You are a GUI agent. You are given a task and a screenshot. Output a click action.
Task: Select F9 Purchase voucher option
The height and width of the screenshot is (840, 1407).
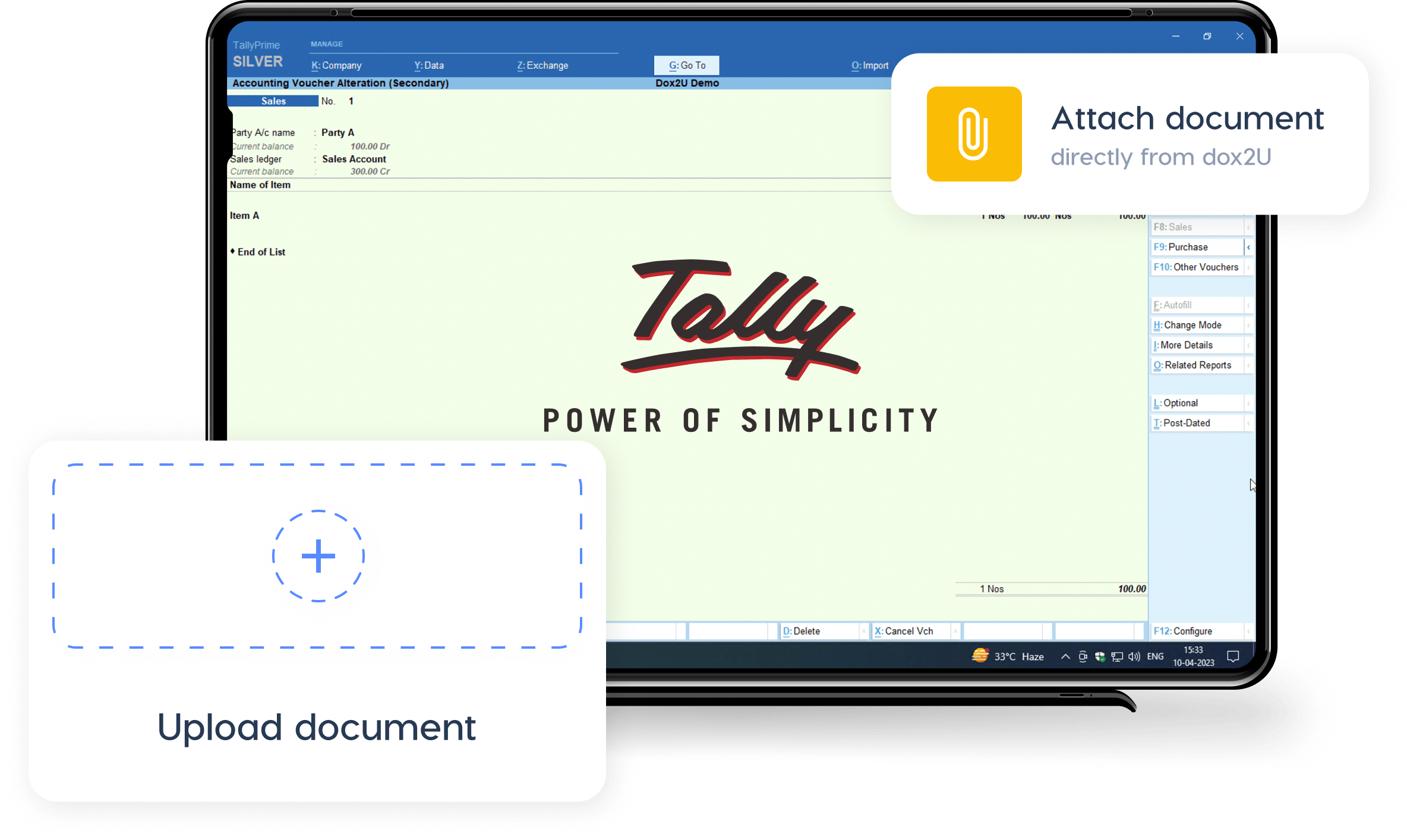point(1197,247)
